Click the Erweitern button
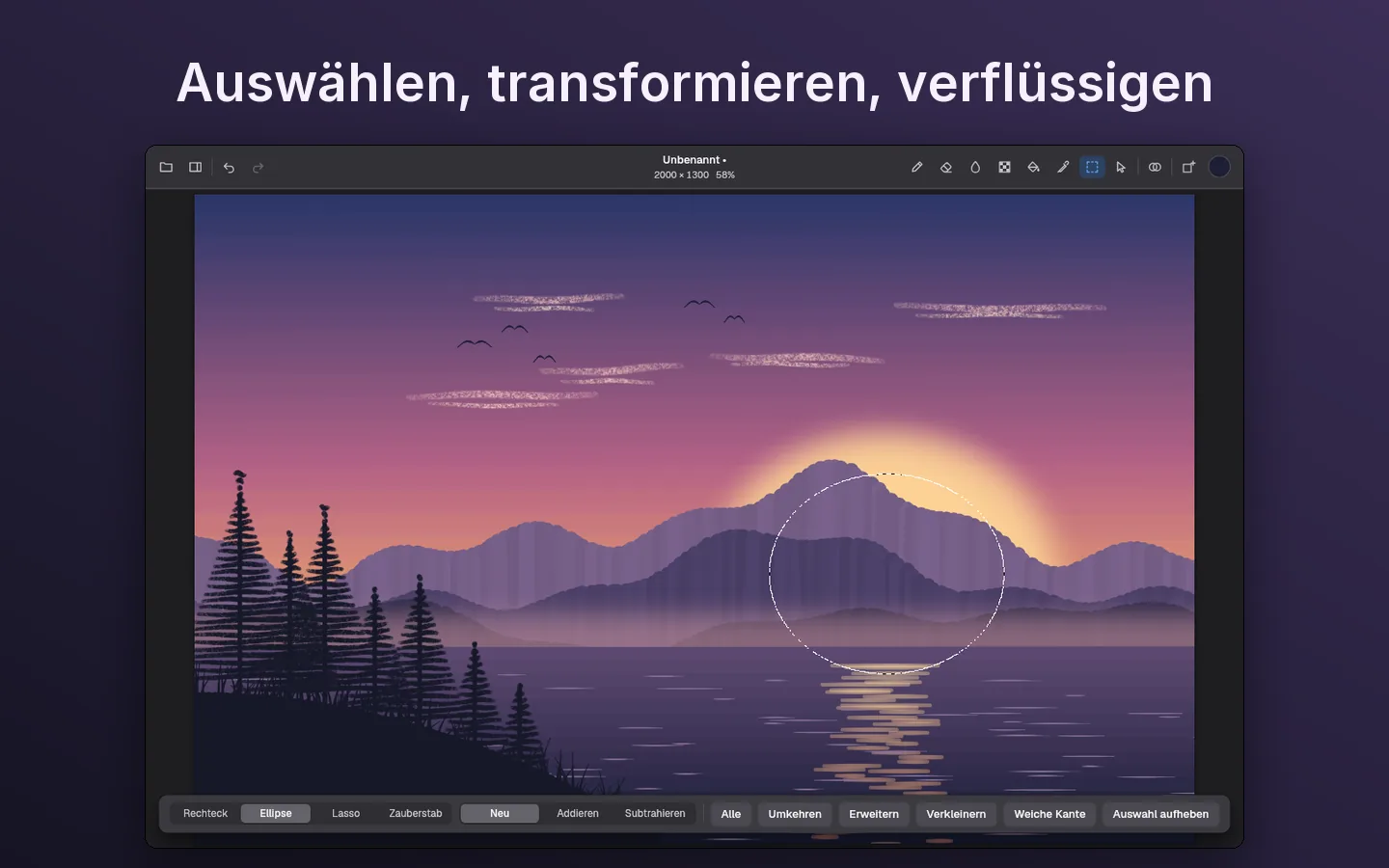 [x=874, y=814]
